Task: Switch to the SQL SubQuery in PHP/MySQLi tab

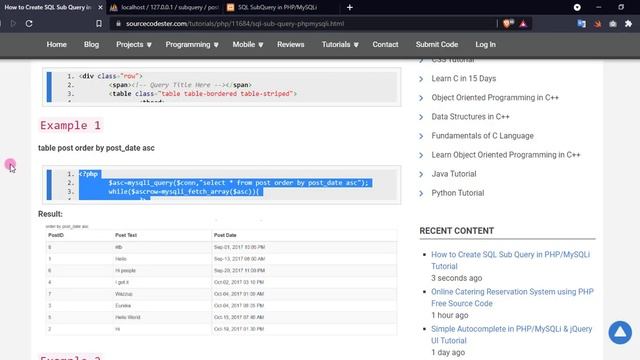Action: [x=278, y=7]
